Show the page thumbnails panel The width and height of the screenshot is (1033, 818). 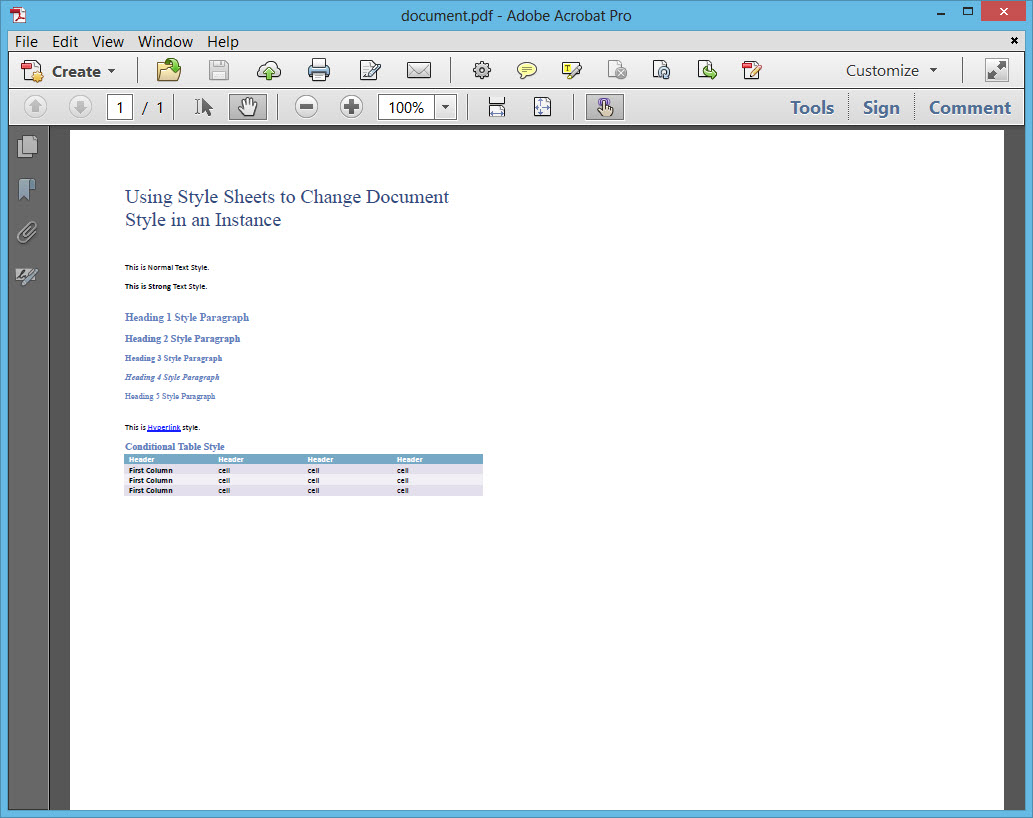pyautogui.click(x=27, y=146)
